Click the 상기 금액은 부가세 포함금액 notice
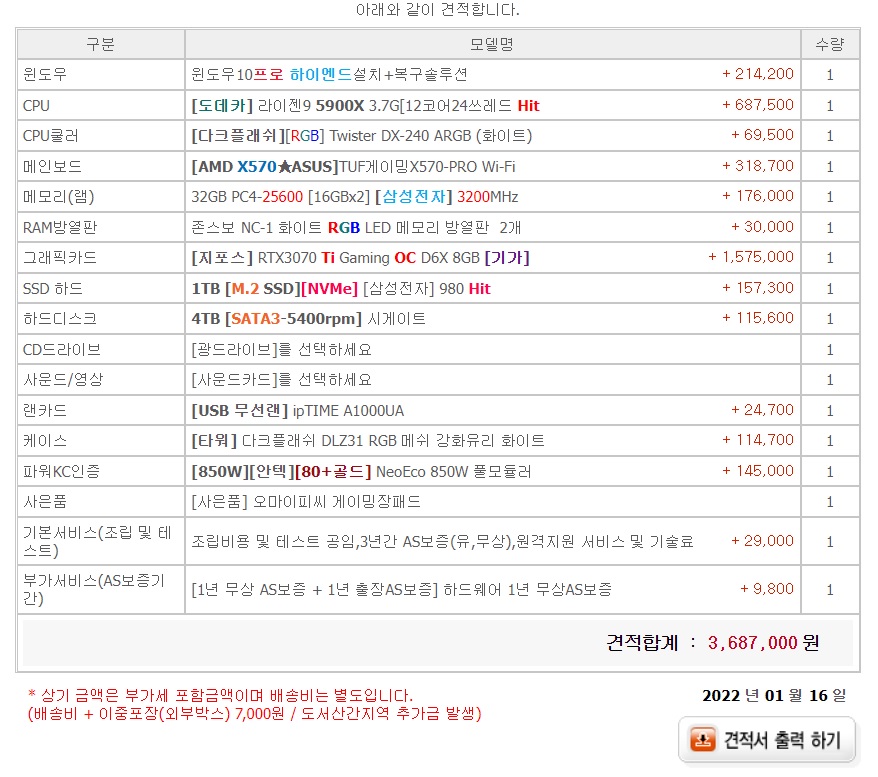The image size is (878, 777). pos(221,696)
